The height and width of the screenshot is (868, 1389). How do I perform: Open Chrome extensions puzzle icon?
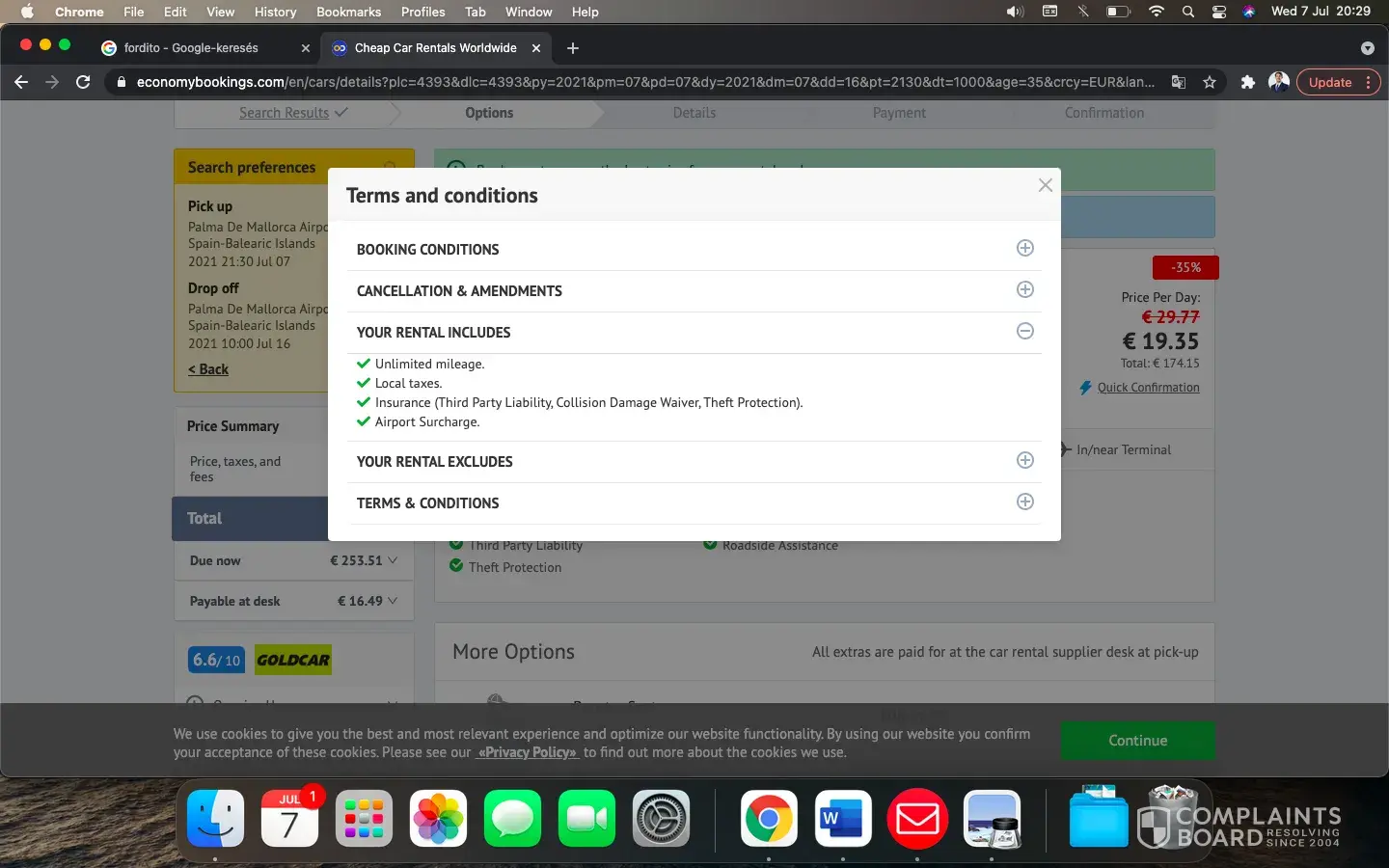click(1247, 82)
